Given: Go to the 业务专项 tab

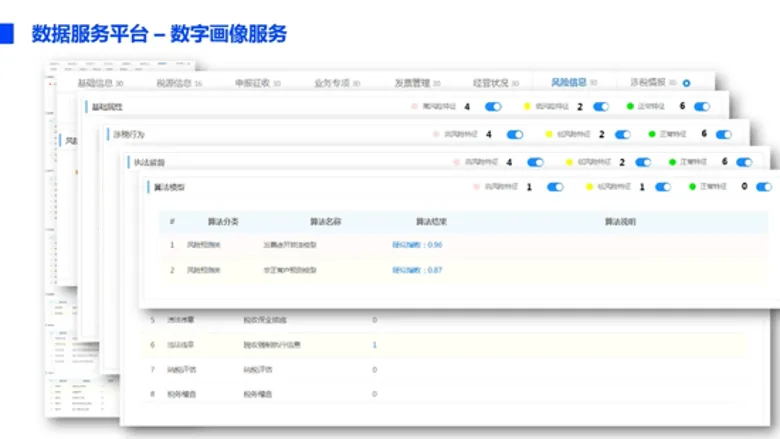Looking at the screenshot, I should [x=337, y=83].
